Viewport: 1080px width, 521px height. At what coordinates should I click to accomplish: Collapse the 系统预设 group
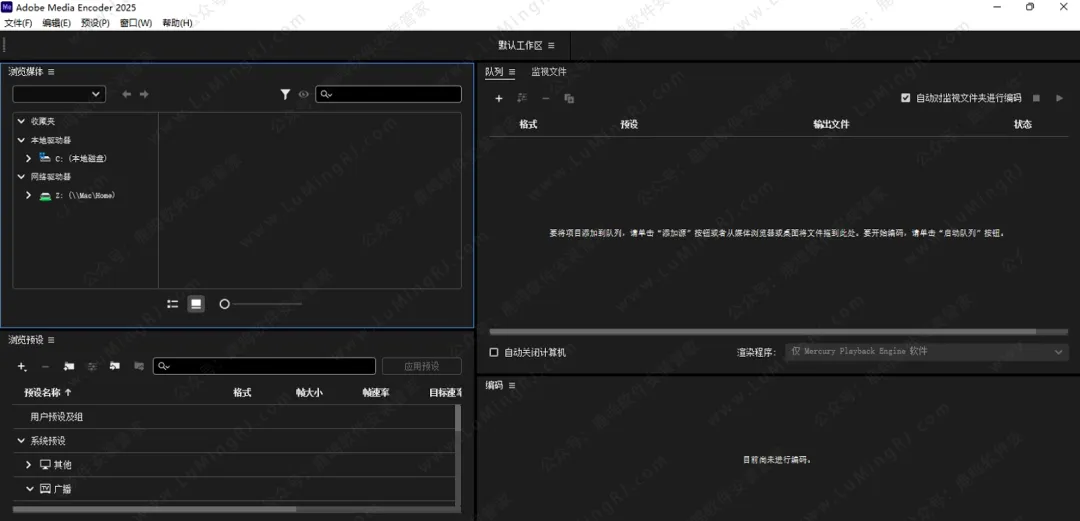click(x=21, y=441)
